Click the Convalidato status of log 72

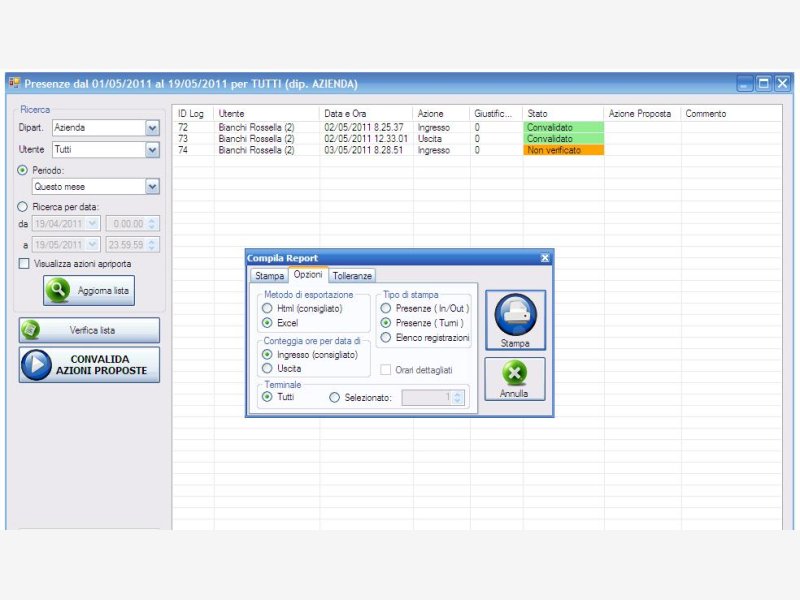coord(563,127)
